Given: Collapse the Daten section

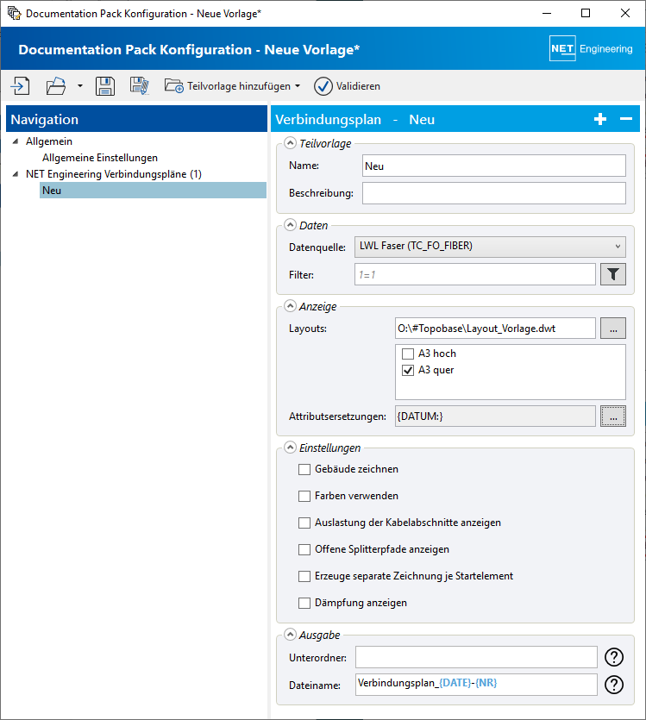Looking at the screenshot, I should pos(290,225).
